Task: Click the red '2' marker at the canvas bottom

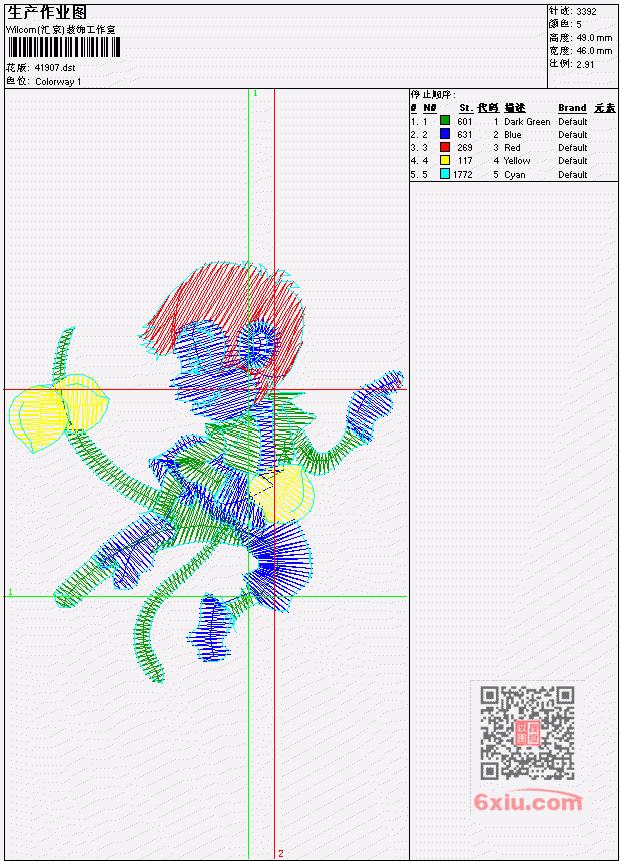Action: coord(281,853)
